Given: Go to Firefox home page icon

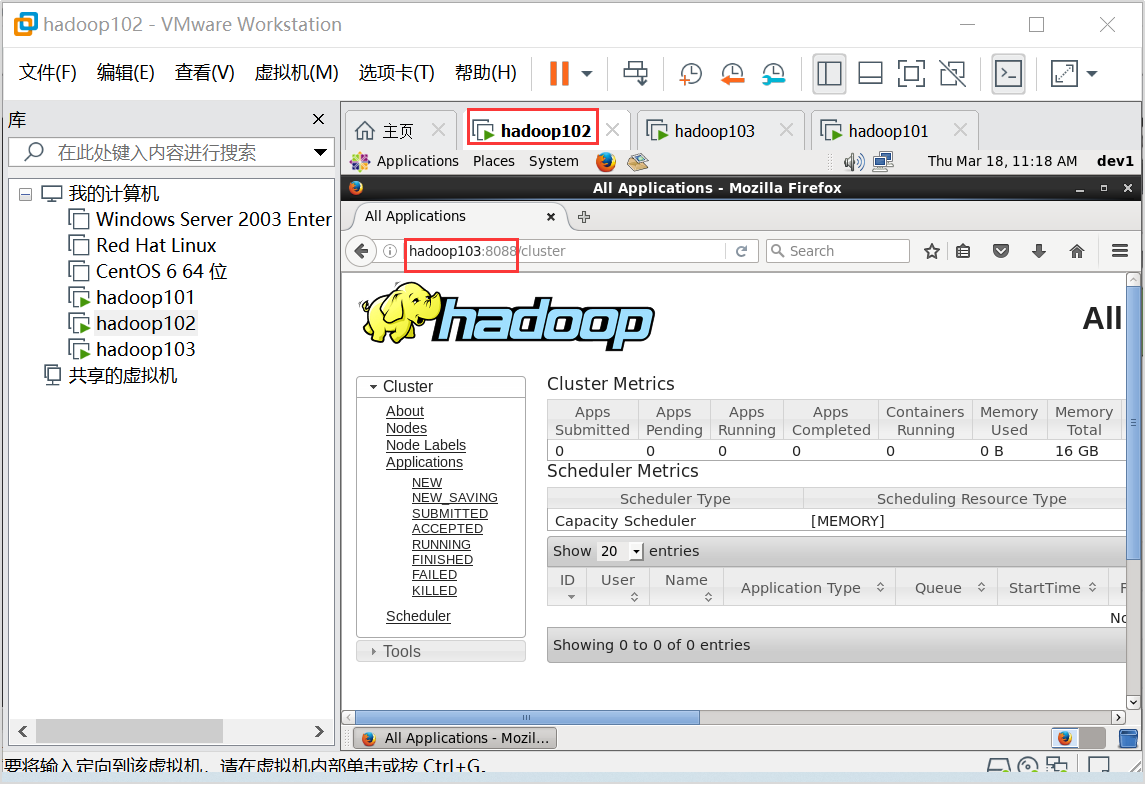Looking at the screenshot, I should 1076,251.
